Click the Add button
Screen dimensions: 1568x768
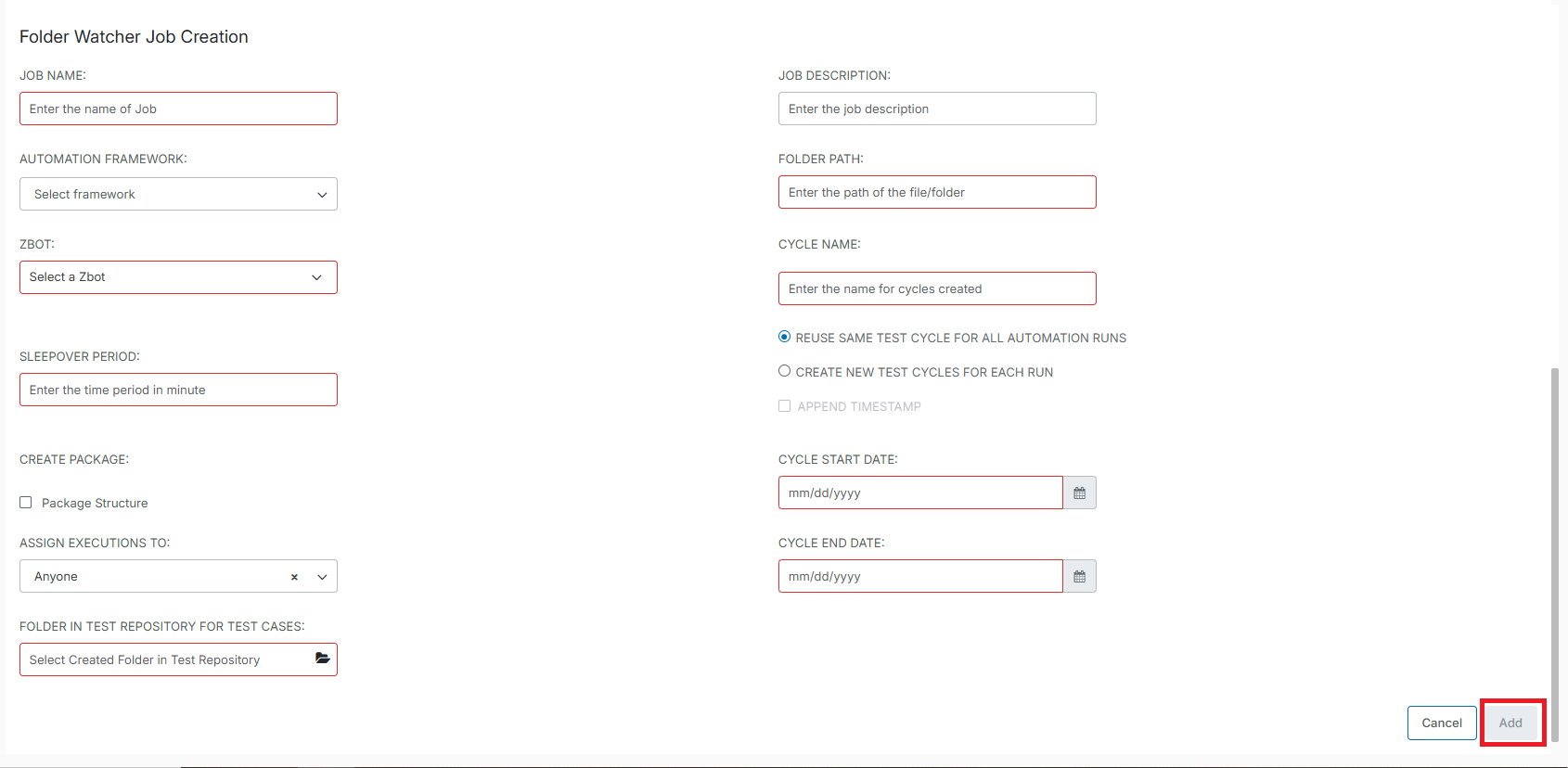point(1510,723)
